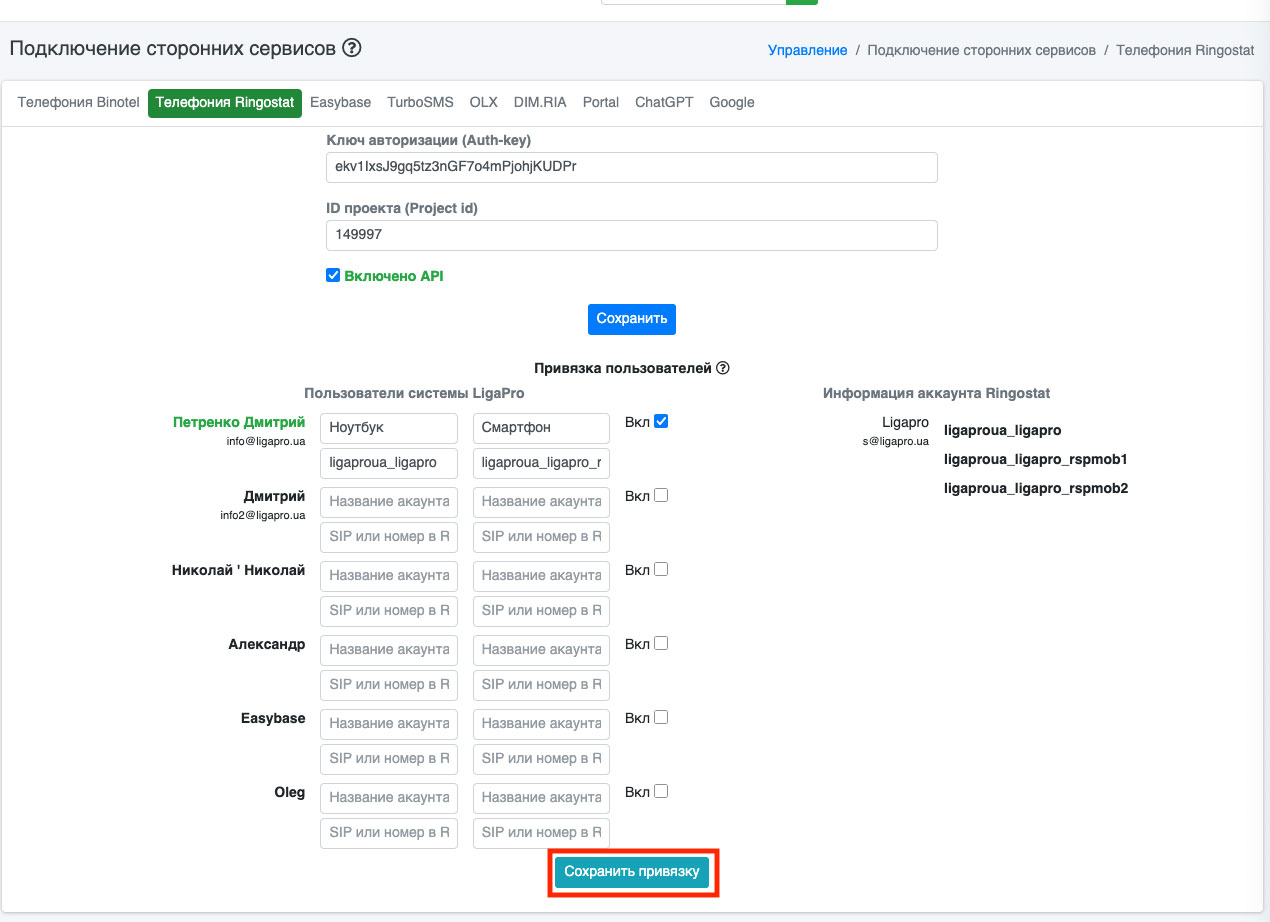1270x922 pixels.
Task: Click help icon beside Привязка пользователей
Action: (723, 368)
